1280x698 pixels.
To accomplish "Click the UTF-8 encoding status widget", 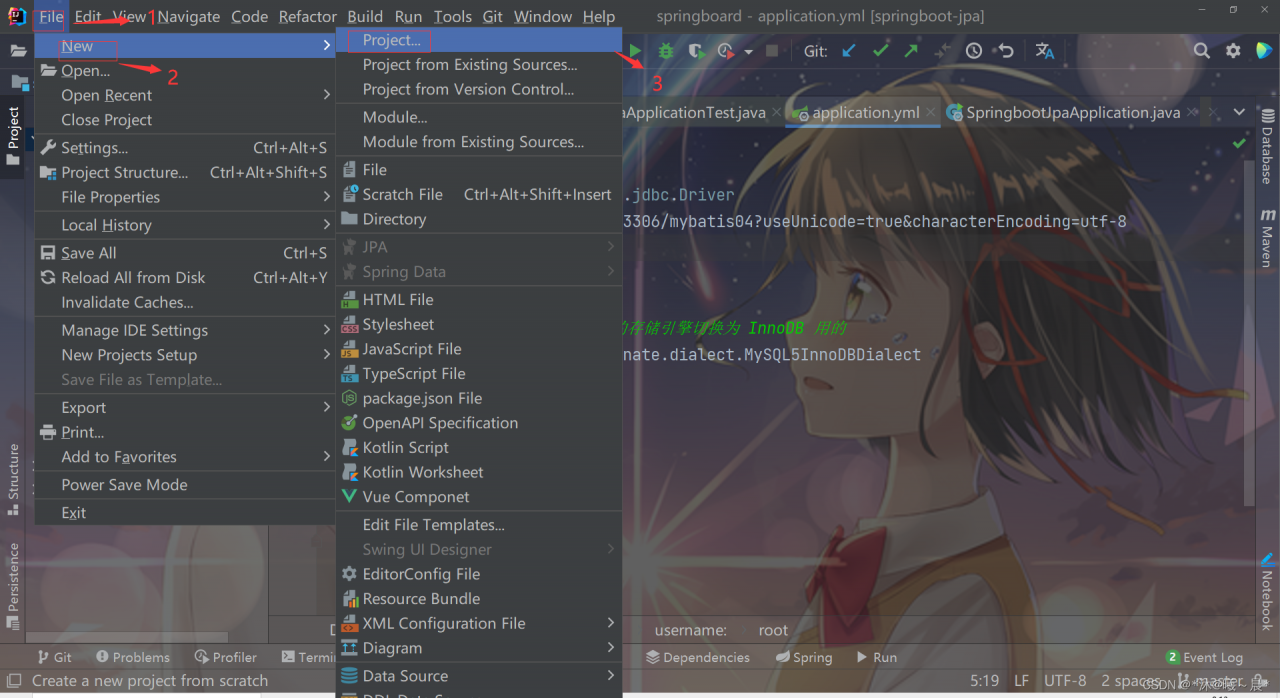I will click(x=1065, y=681).
